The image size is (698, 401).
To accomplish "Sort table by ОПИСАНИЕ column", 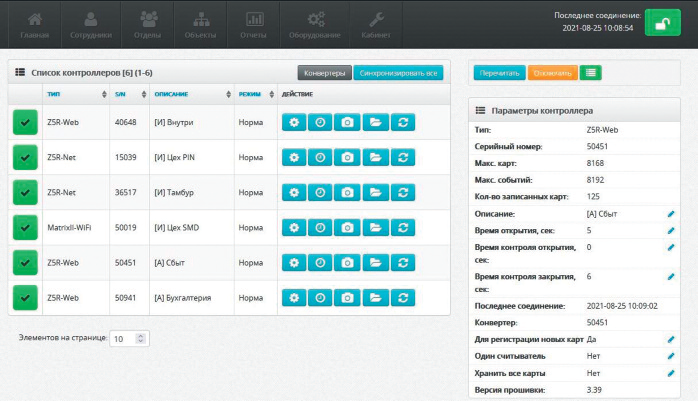I will point(192,94).
